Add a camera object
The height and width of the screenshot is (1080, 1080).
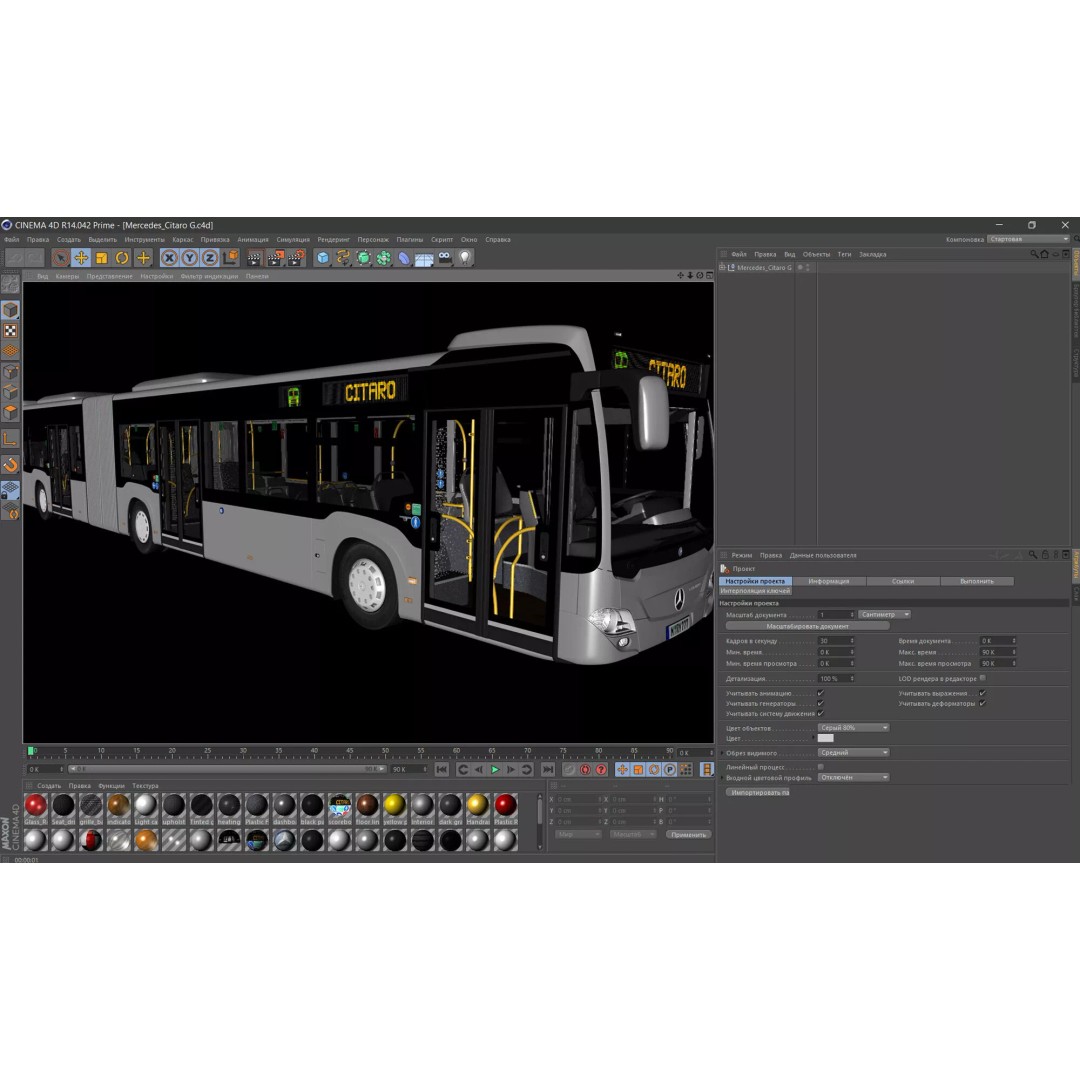click(x=445, y=258)
